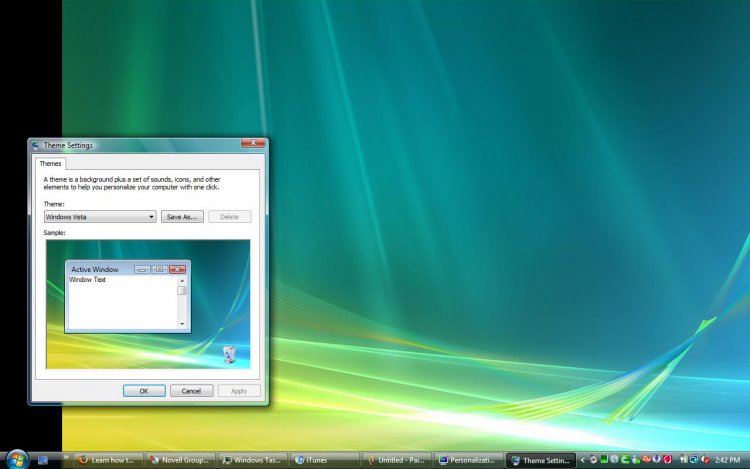Click the first gray gear tray icon
This screenshot has width=750, height=469.
[594, 459]
